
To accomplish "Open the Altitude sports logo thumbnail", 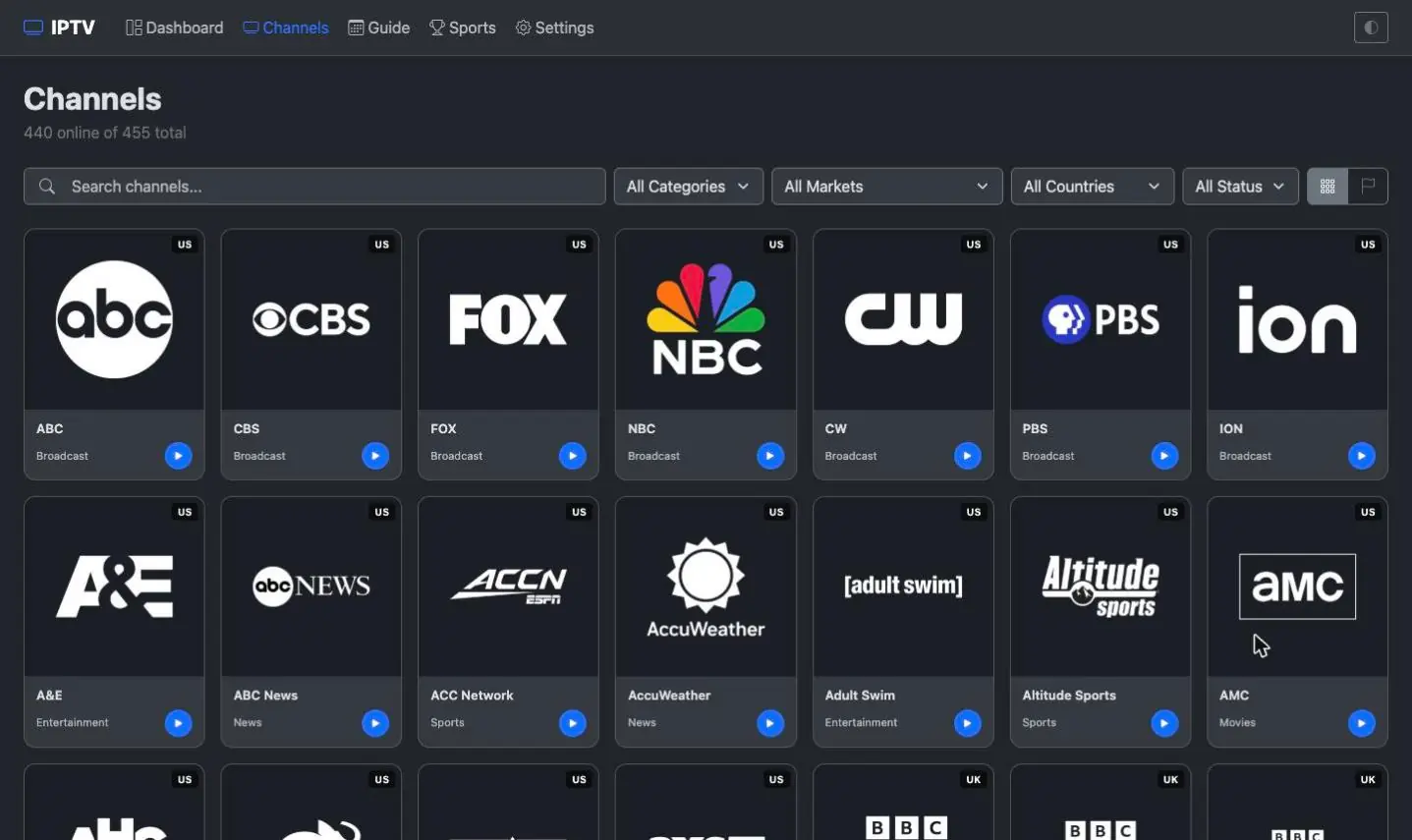I will [x=1101, y=587].
